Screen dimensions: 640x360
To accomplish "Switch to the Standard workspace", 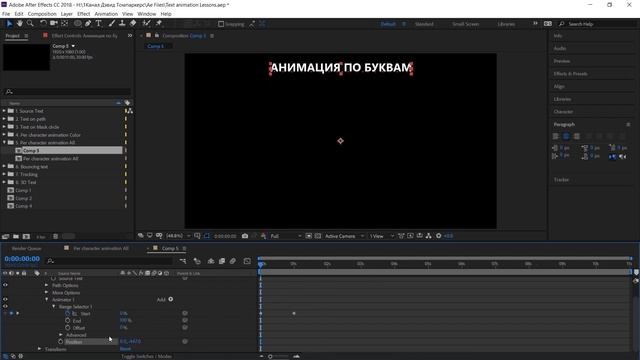I will pos(424,24).
